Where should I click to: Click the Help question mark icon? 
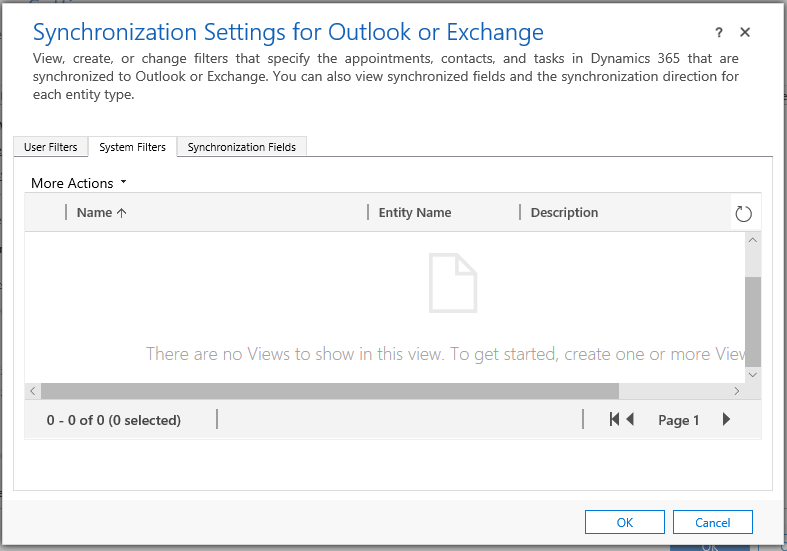719,33
